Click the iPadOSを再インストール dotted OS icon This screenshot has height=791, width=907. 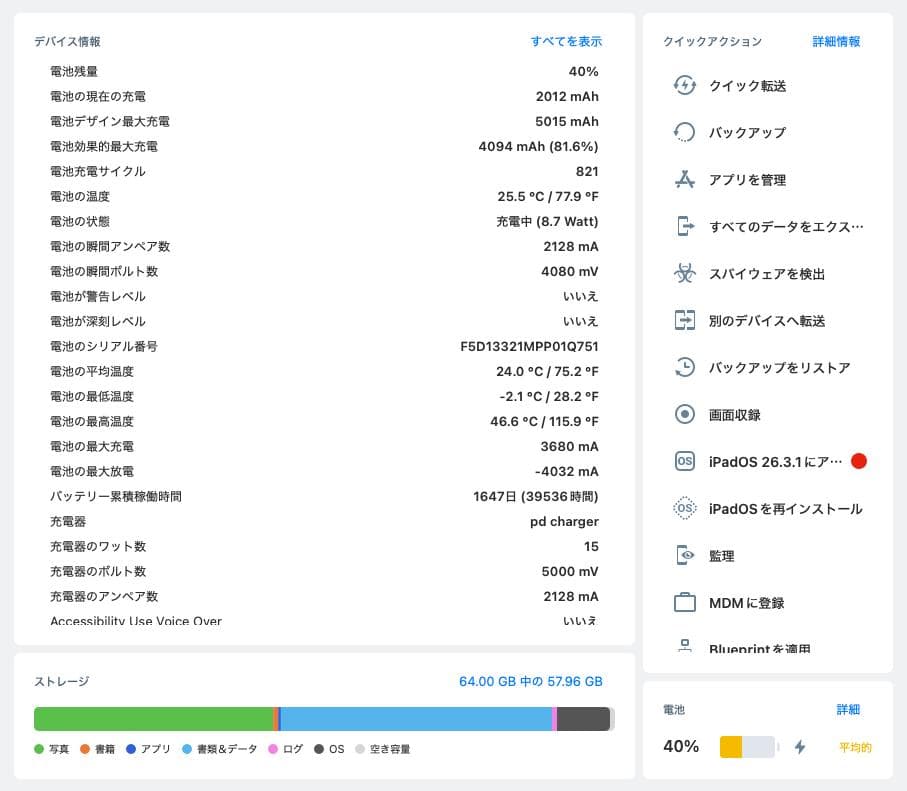pyautogui.click(x=684, y=508)
